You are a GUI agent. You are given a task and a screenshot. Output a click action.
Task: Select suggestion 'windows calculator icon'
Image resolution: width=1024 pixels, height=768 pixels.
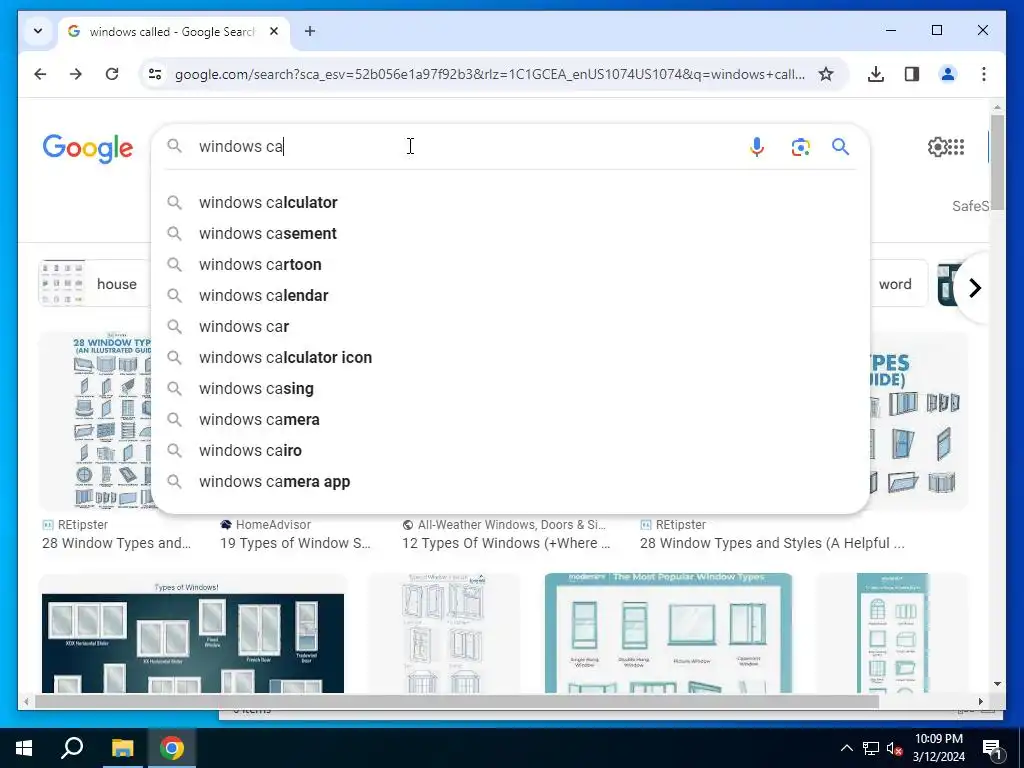pyautogui.click(x=510, y=357)
